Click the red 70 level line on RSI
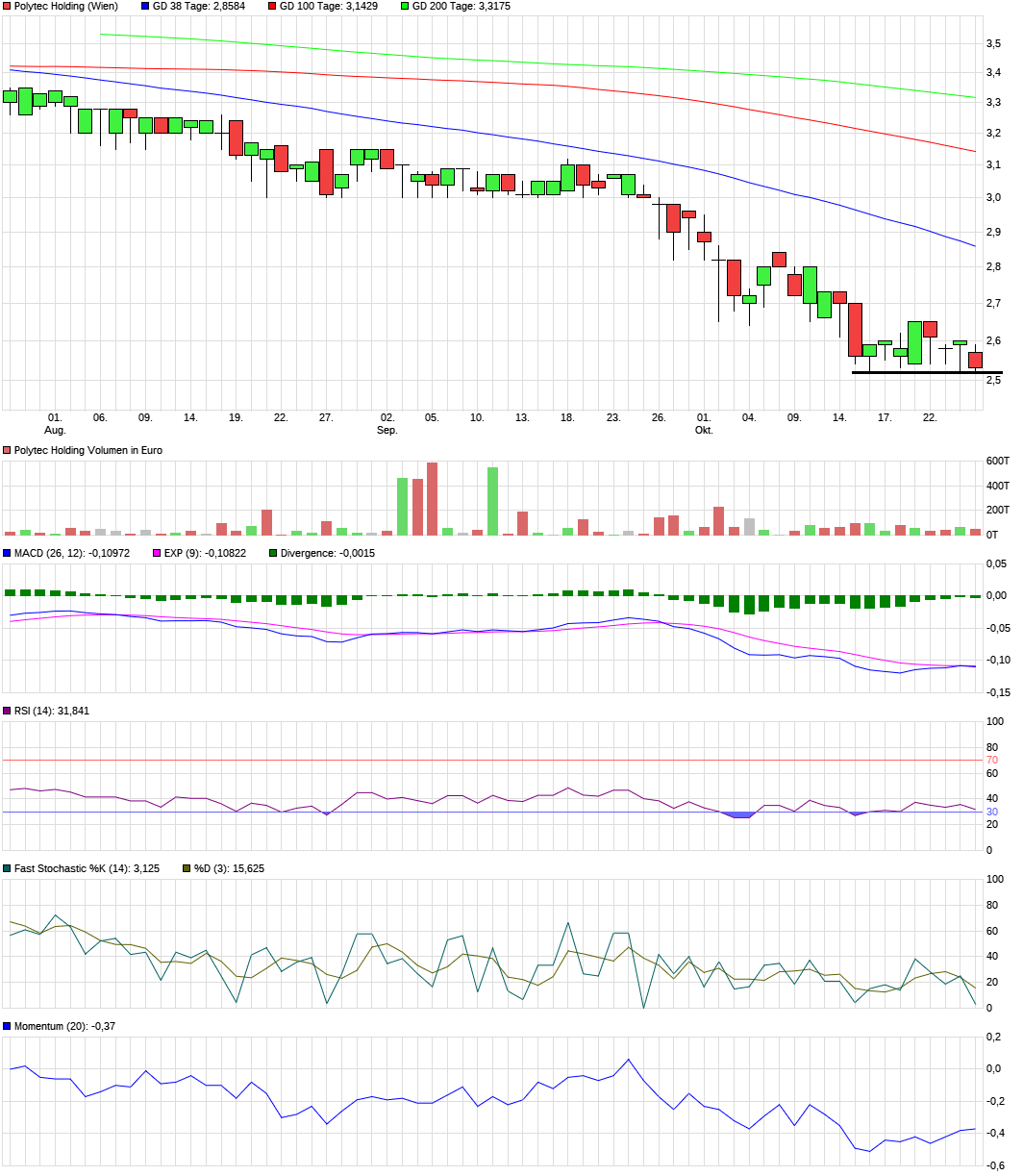Viewport: 1023px width, 1176px height. click(x=481, y=759)
